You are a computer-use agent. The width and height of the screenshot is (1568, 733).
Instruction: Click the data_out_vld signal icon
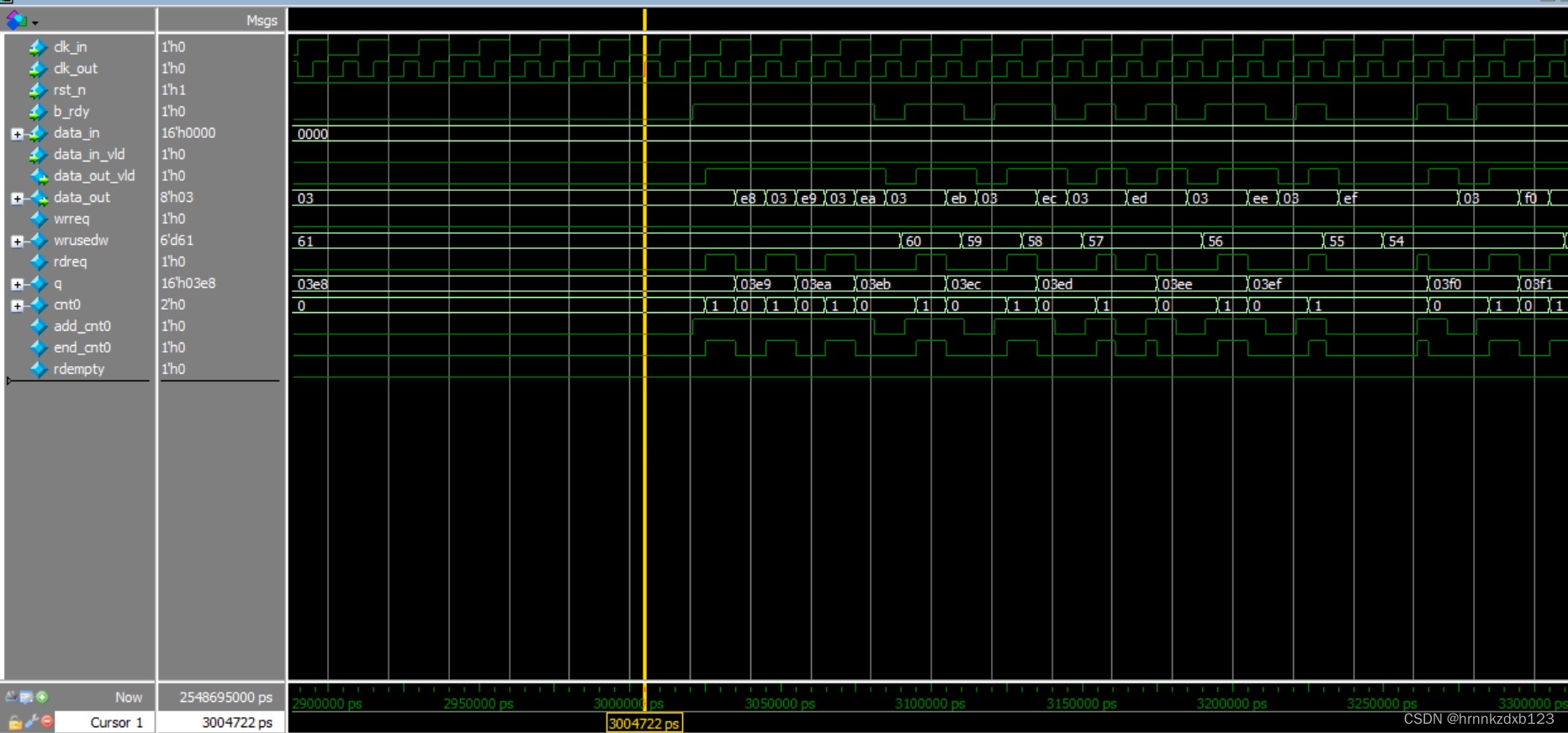pyautogui.click(x=38, y=176)
